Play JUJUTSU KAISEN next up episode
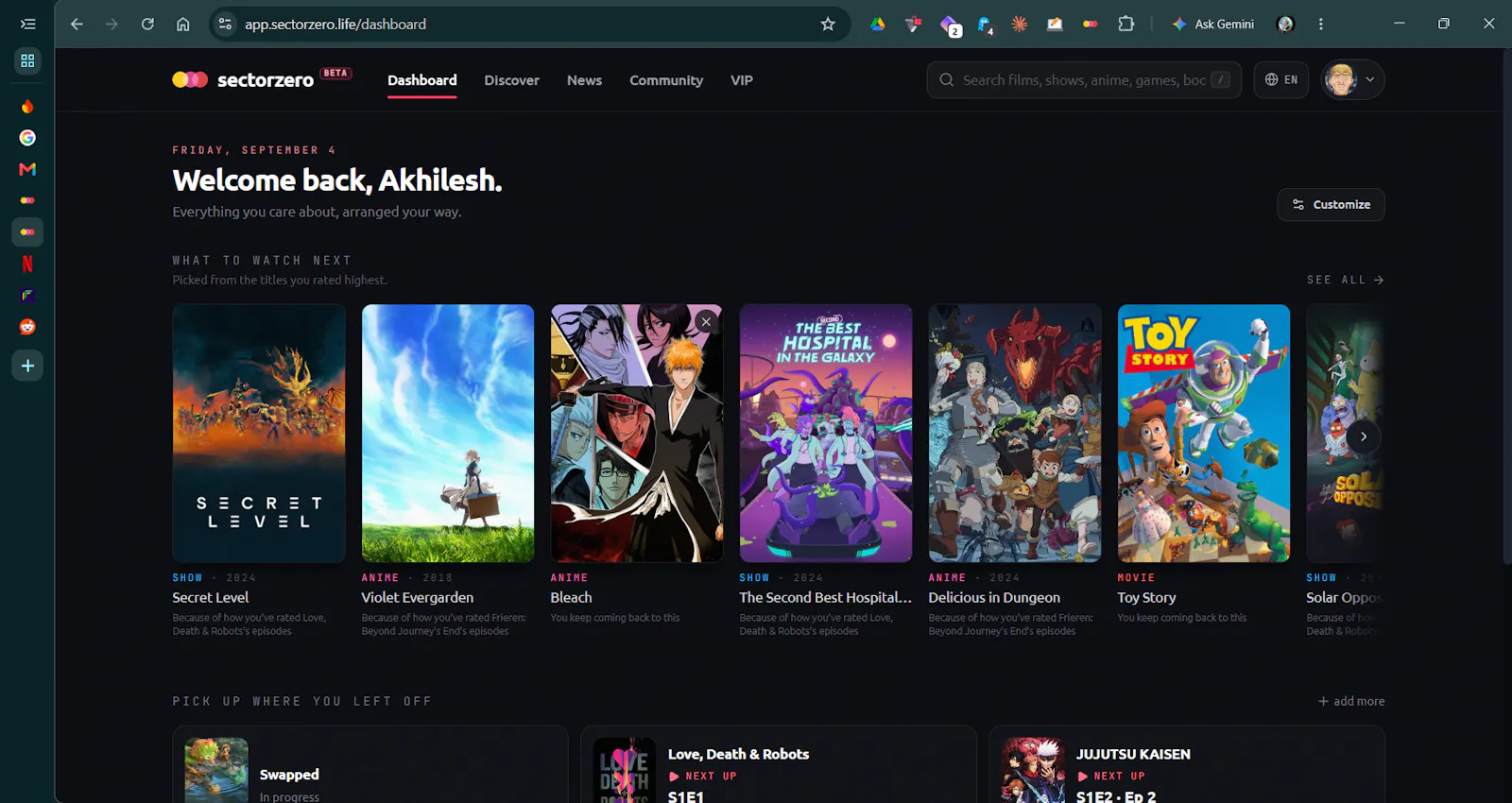This screenshot has height=803, width=1512. 1110,777
